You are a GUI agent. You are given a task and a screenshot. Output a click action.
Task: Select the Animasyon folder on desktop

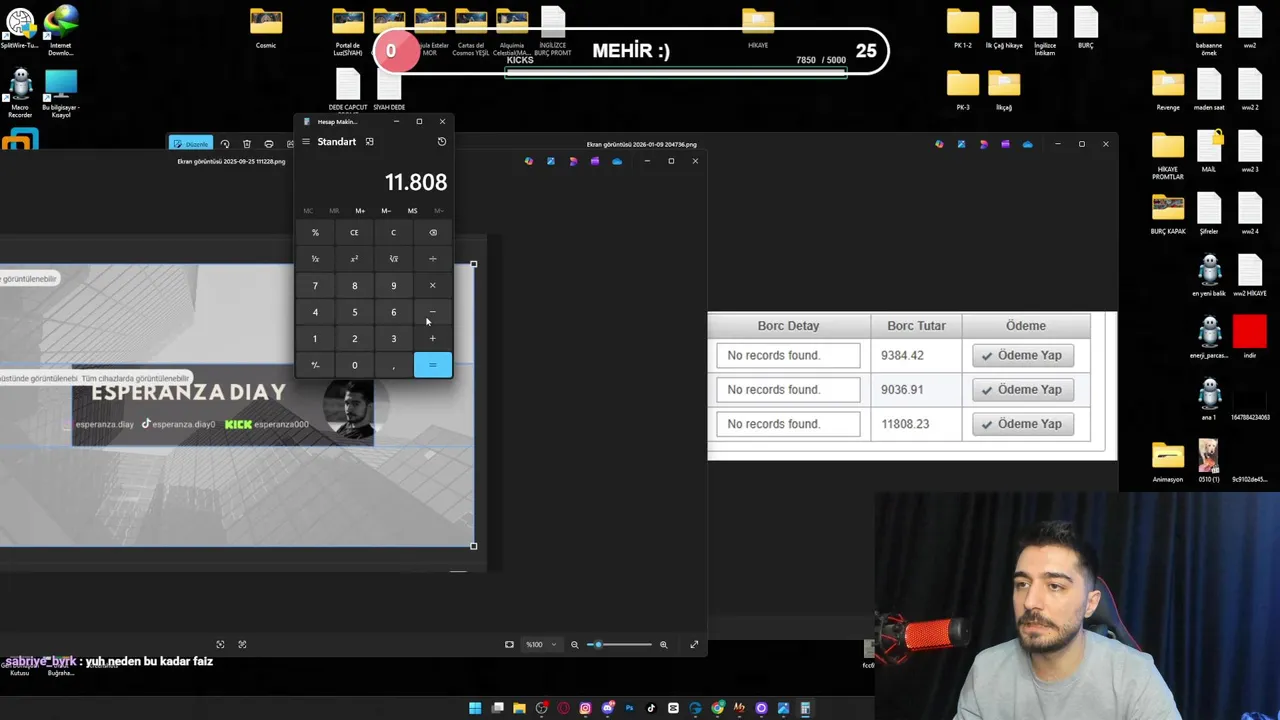1168,462
